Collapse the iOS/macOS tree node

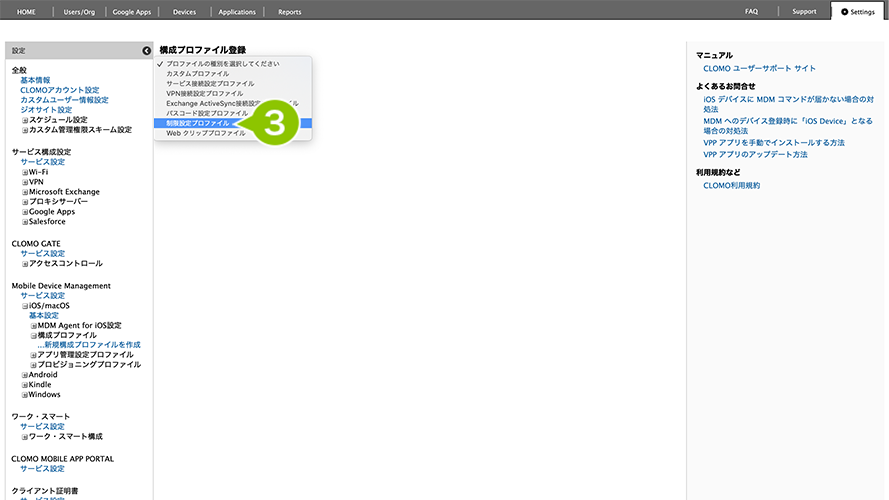pos(25,306)
